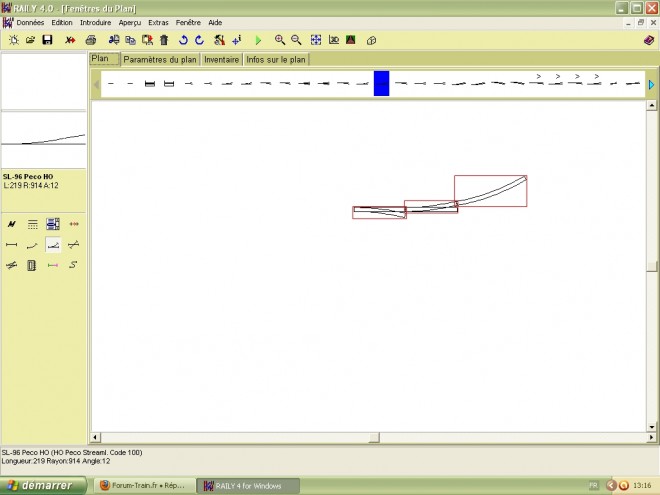The width and height of the screenshot is (660, 495).
Task: Switch to the Plan tab
Action: 104,59
